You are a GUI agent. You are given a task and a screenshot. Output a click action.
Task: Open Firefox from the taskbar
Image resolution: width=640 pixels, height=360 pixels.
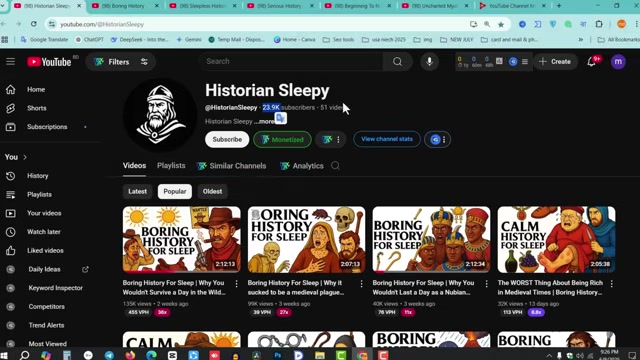[x=130, y=355]
